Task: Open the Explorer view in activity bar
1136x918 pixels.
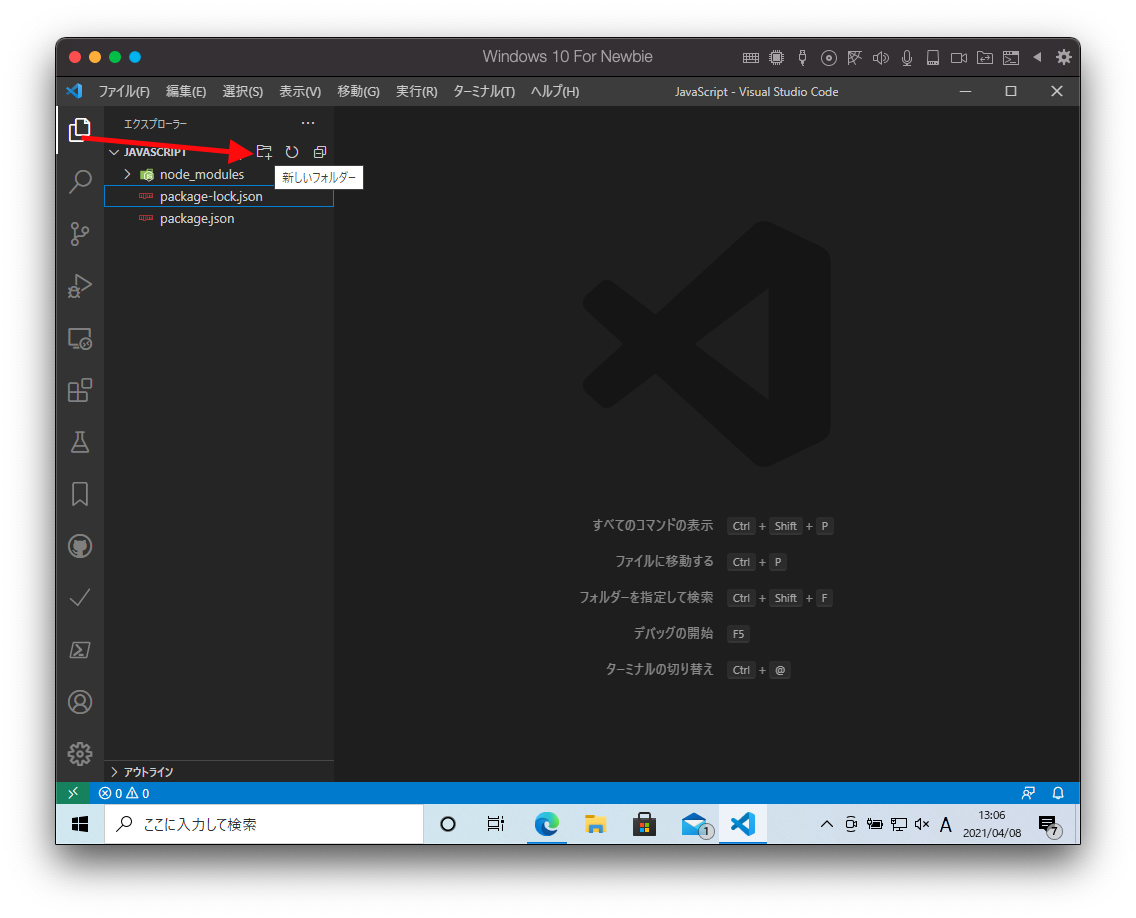Action: coord(80,130)
